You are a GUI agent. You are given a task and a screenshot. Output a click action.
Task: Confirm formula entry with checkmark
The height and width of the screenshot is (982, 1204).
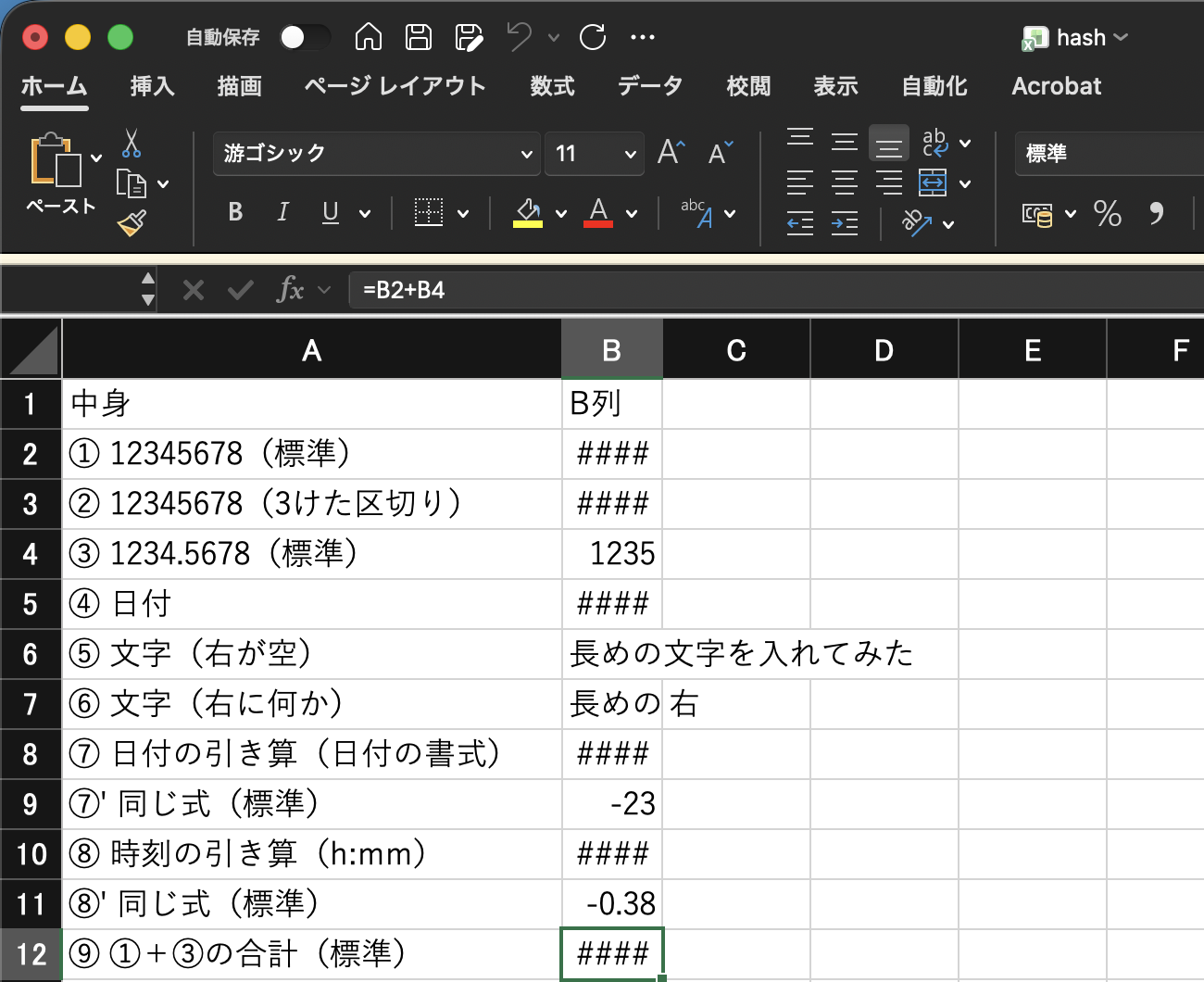241,290
